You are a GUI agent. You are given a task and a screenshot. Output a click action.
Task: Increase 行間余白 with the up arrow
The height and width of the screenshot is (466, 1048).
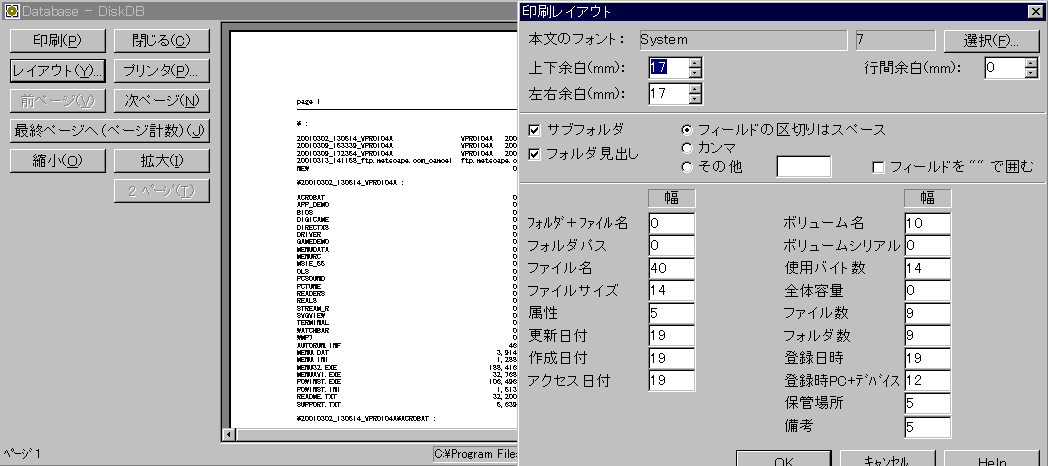click(x=1031, y=63)
